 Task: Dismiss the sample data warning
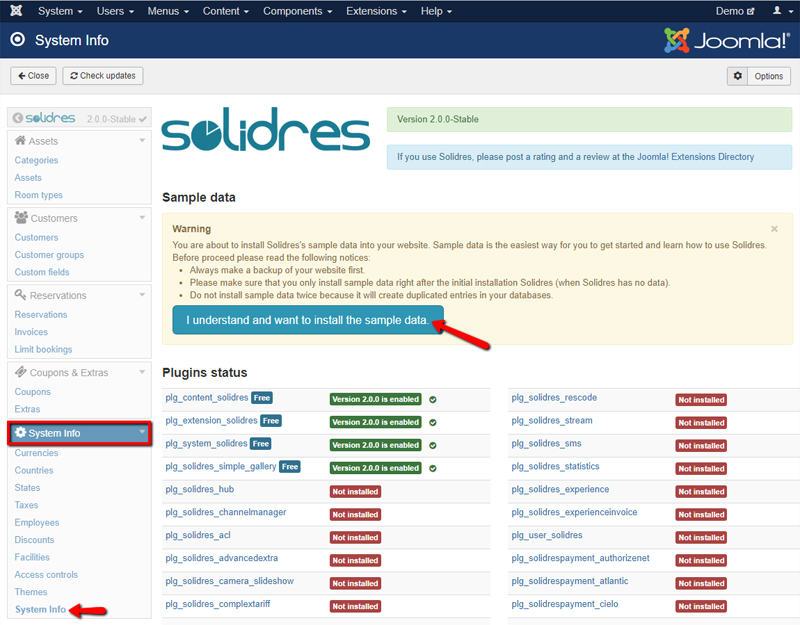coord(774,229)
